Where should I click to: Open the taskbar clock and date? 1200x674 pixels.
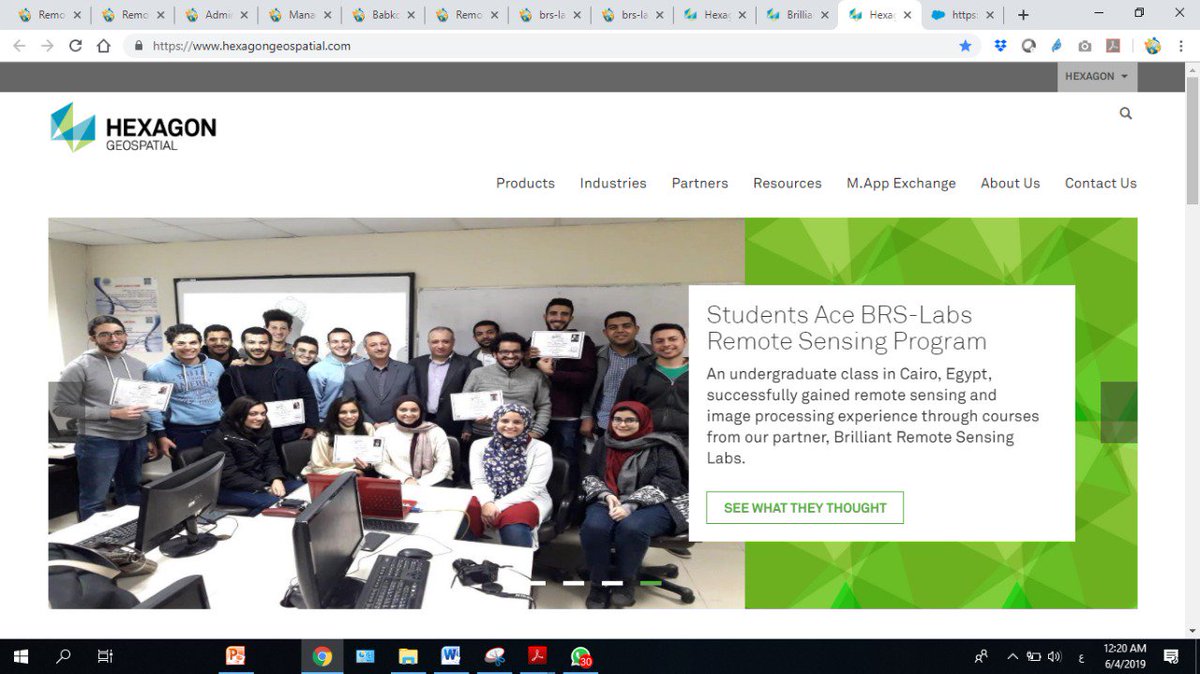point(1124,656)
